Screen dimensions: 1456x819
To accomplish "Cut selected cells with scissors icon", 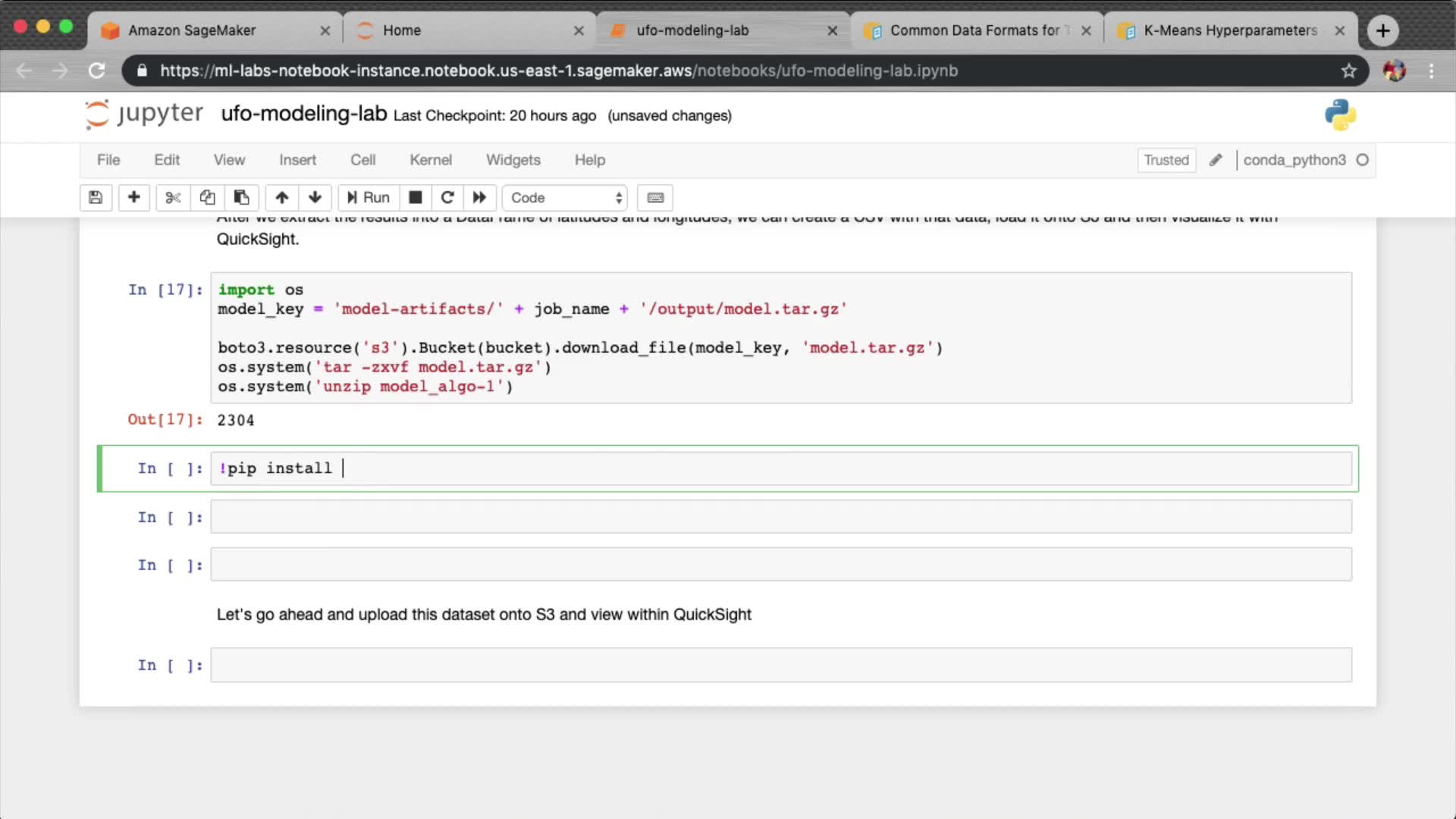I will (173, 198).
